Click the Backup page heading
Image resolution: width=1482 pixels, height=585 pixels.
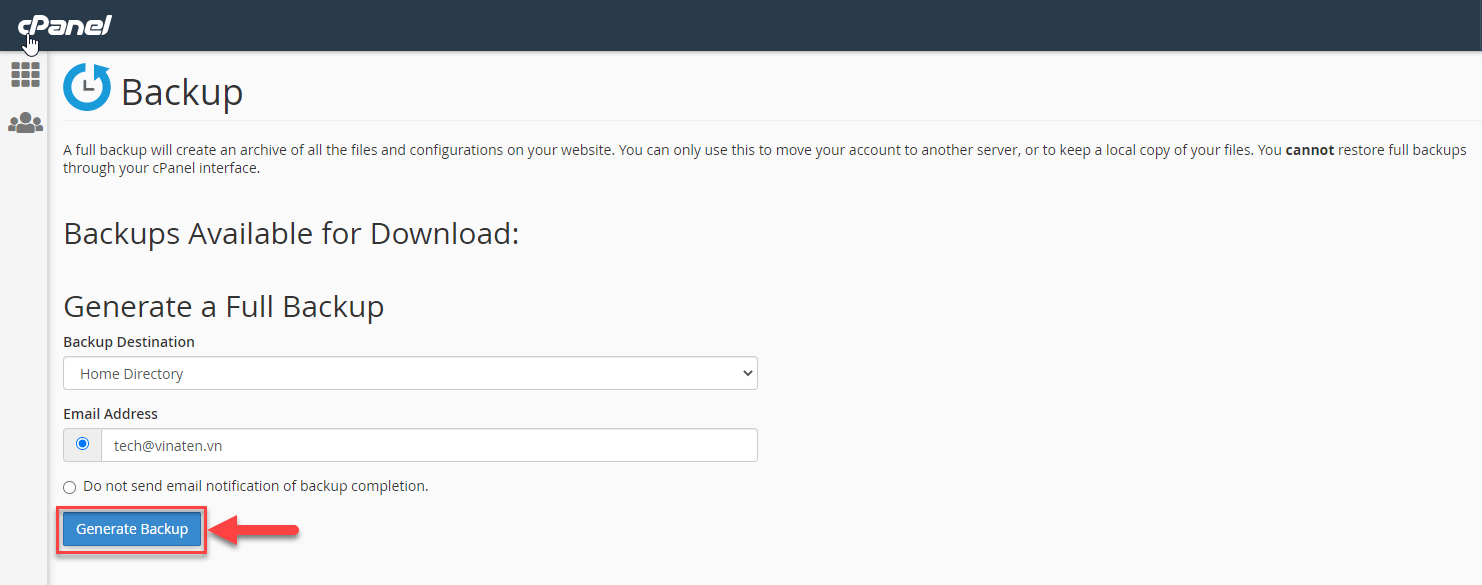coord(182,92)
